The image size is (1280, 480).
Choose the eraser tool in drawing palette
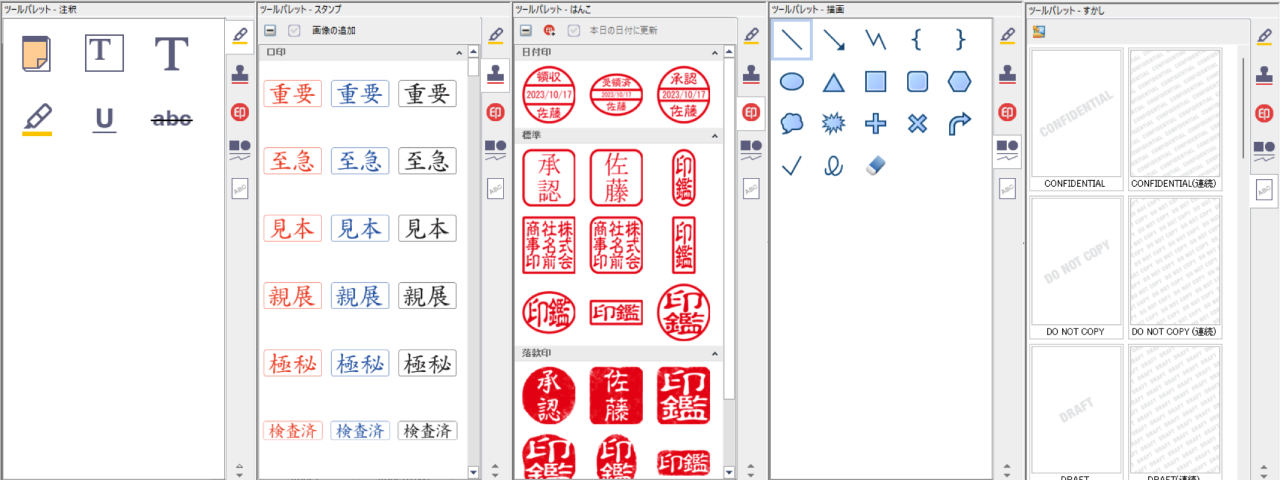tap(874, 165)
